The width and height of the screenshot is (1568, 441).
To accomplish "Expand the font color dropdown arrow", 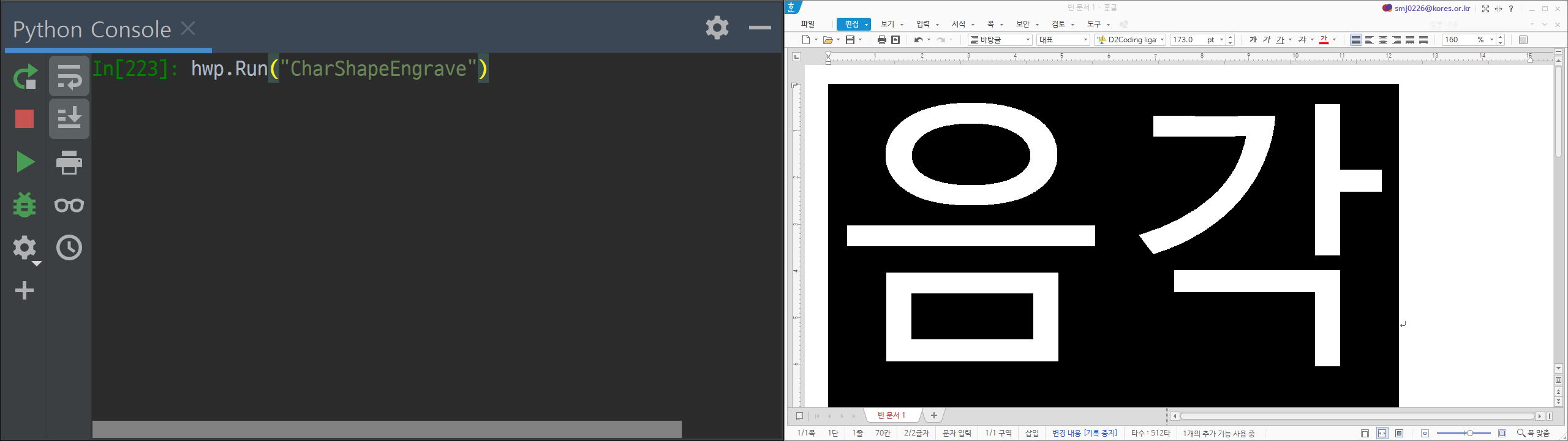I will click(x=1334, y=40).
